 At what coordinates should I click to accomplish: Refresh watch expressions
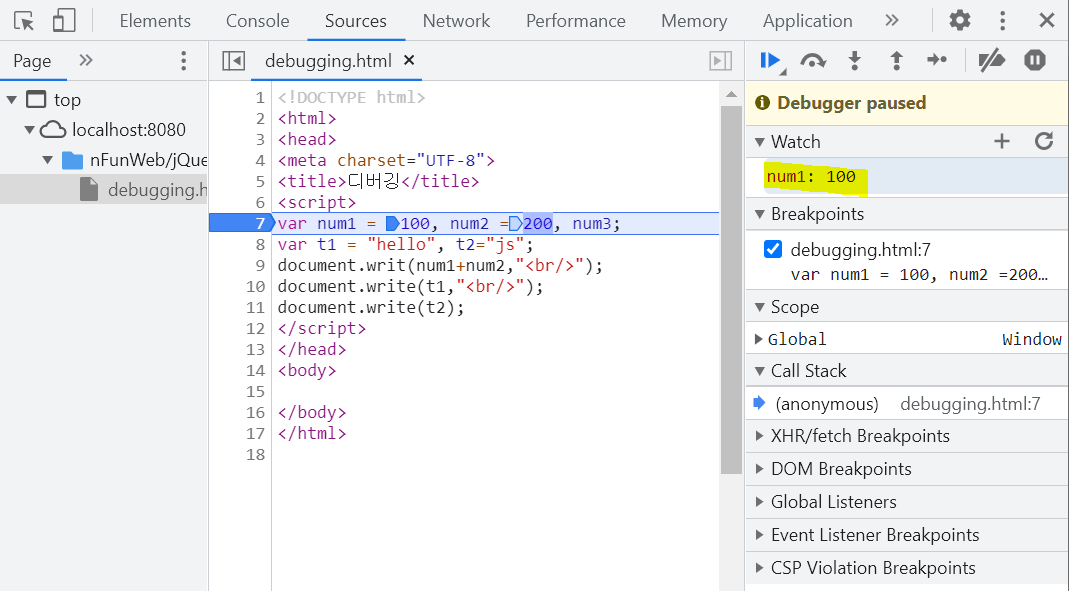[1044, 142]
